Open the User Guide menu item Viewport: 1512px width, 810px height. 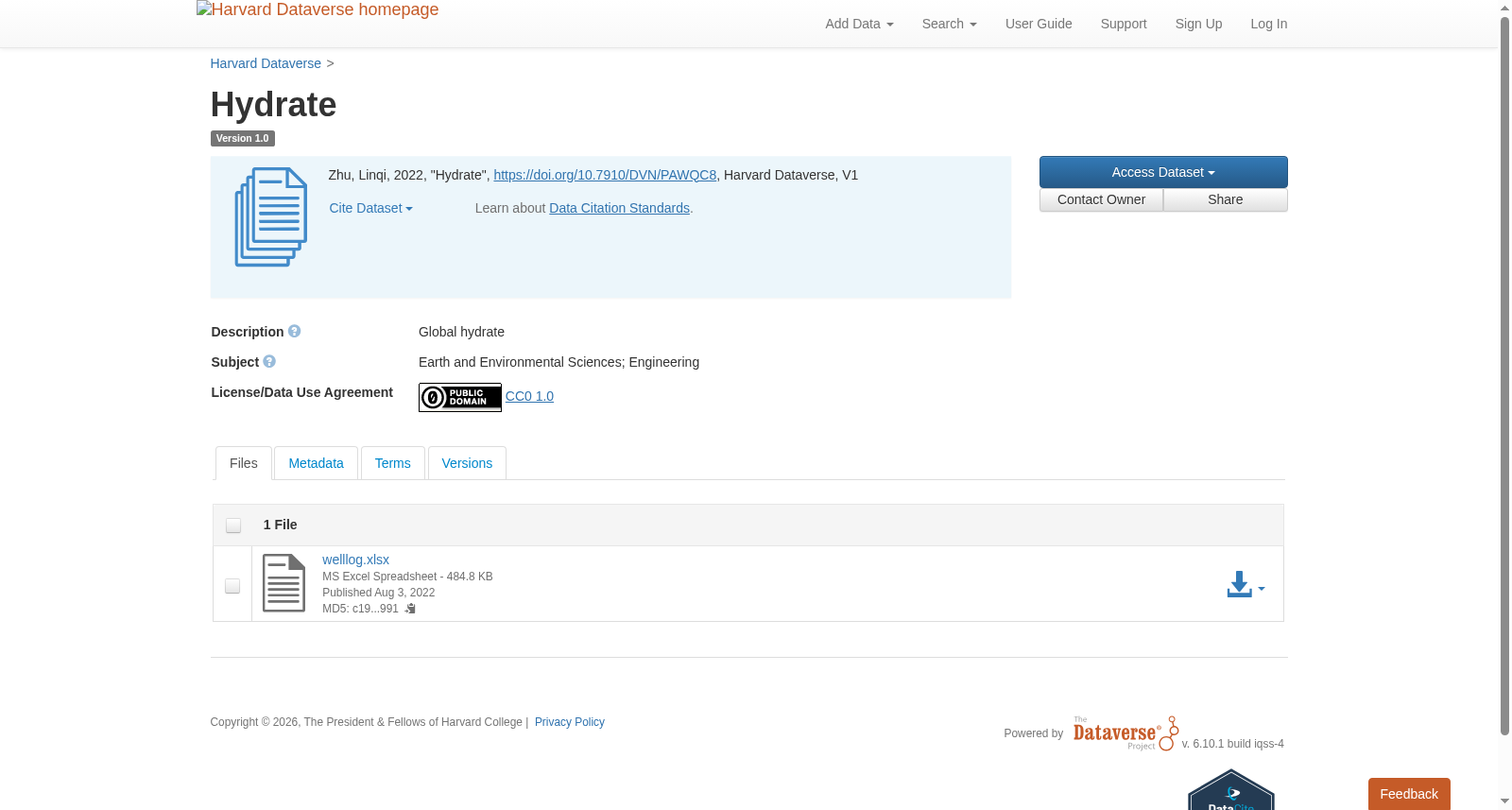(x=1039, y=24)
